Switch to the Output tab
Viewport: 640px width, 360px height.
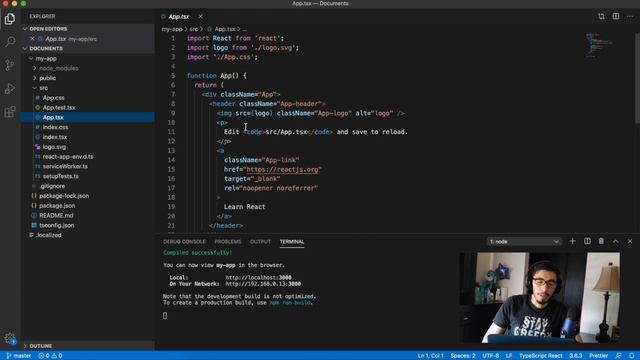tap(260, 242)
